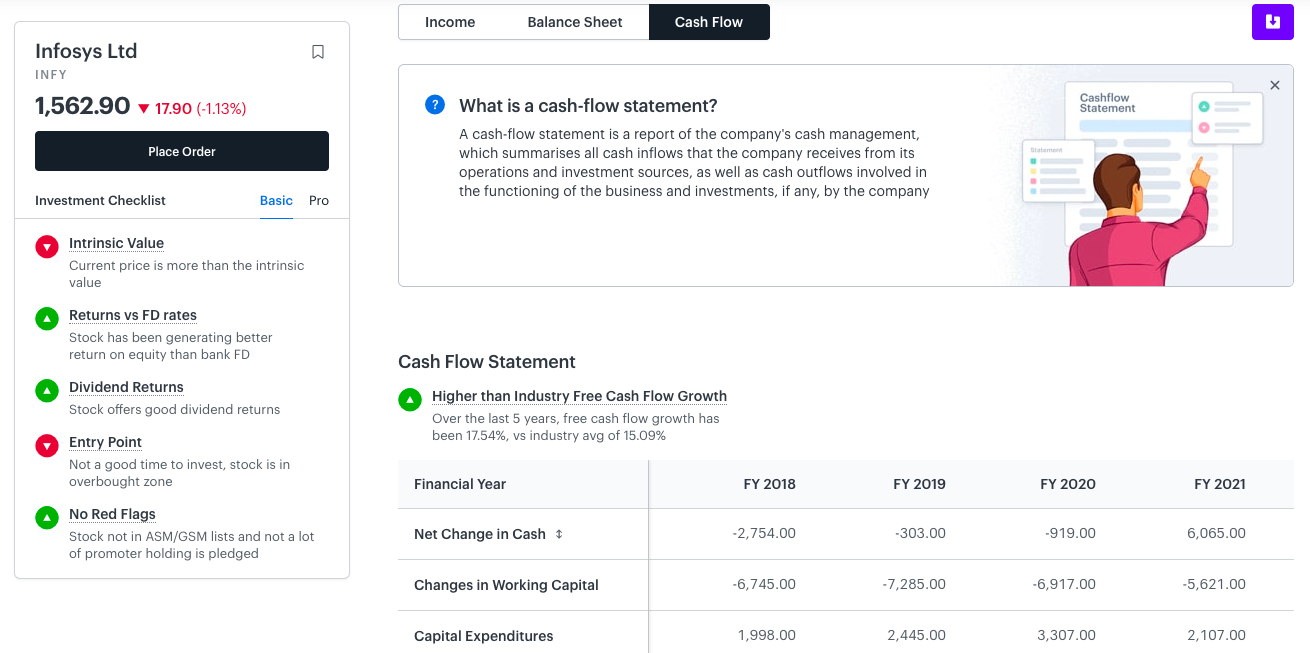This screenshot has width=1310, height=653.
Task: Switch to the Pro checklist tab
Action: pyautogui.click(x=319, y=200)
